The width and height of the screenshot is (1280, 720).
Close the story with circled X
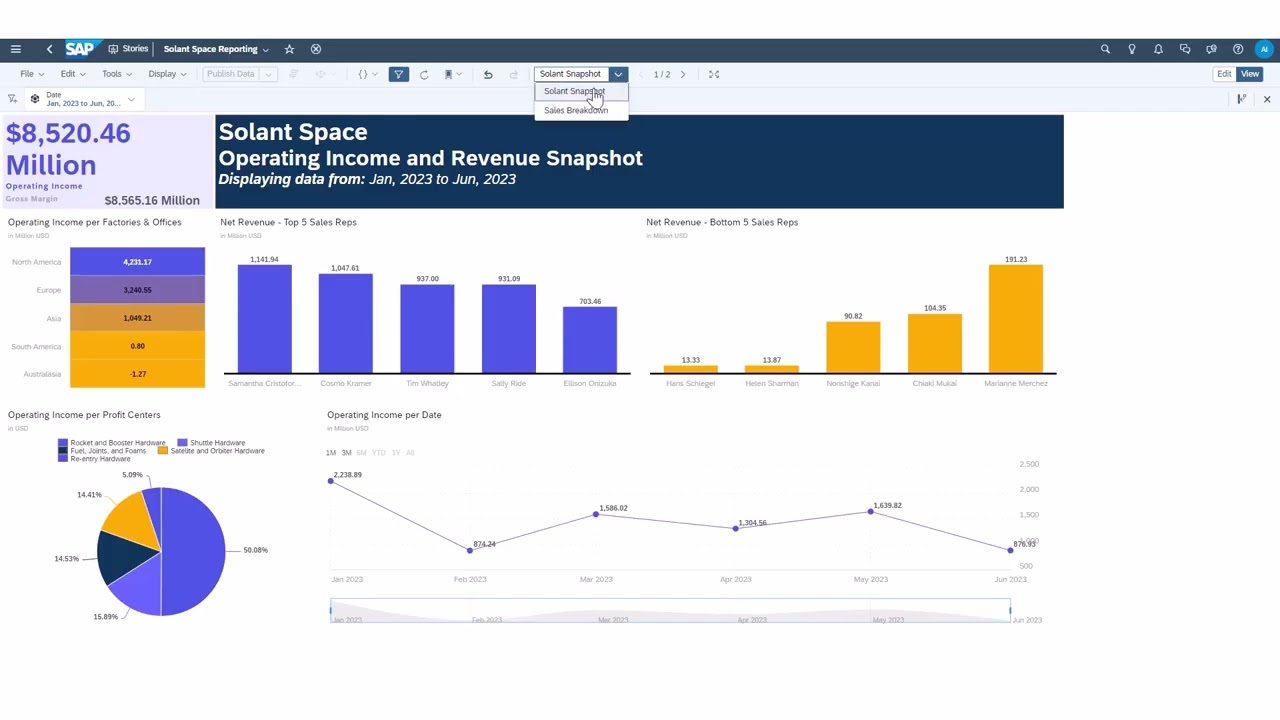(316, 49)
